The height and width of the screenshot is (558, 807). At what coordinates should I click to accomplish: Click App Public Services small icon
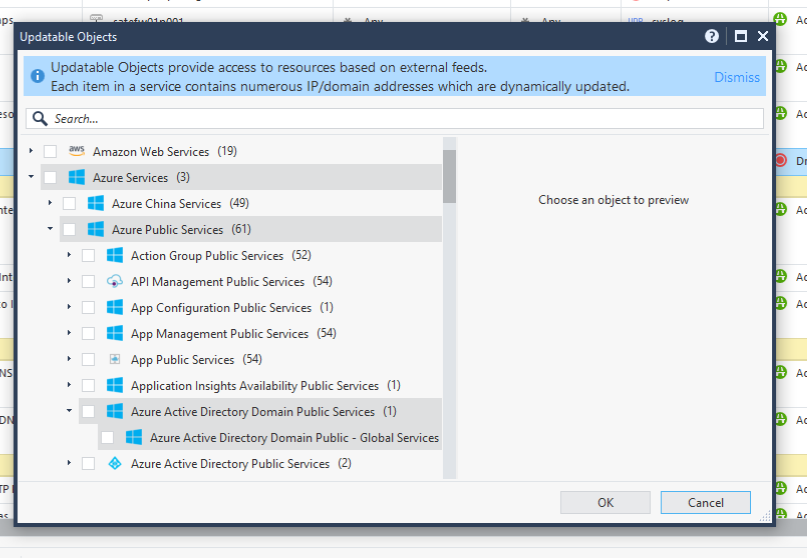(x=115, y=359)
